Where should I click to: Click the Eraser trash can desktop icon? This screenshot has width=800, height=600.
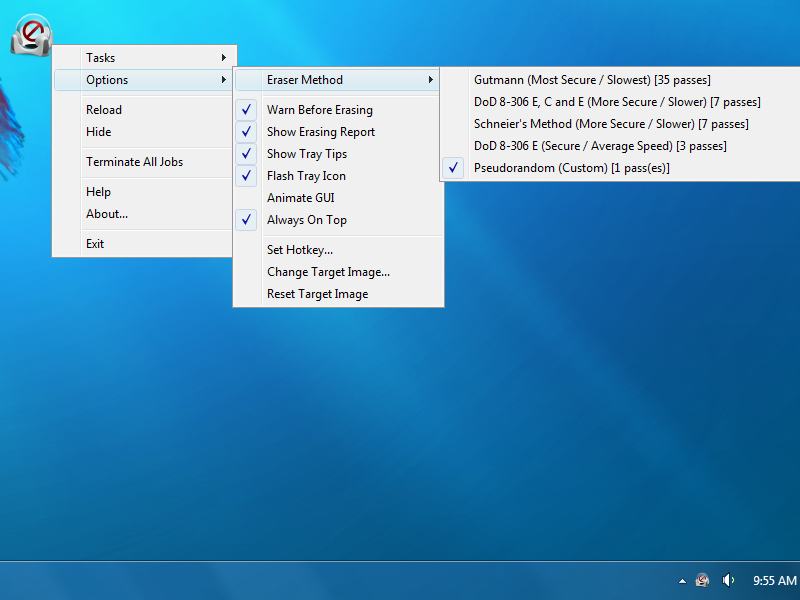31,36
